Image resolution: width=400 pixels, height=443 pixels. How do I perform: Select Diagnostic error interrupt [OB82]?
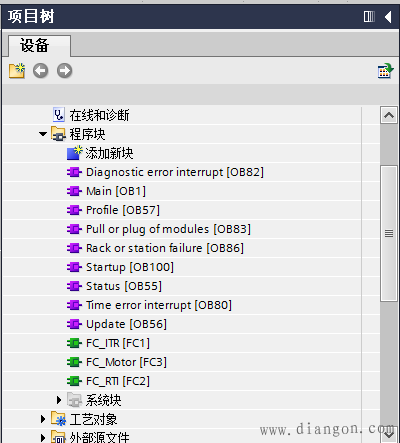tap(175, 172)
